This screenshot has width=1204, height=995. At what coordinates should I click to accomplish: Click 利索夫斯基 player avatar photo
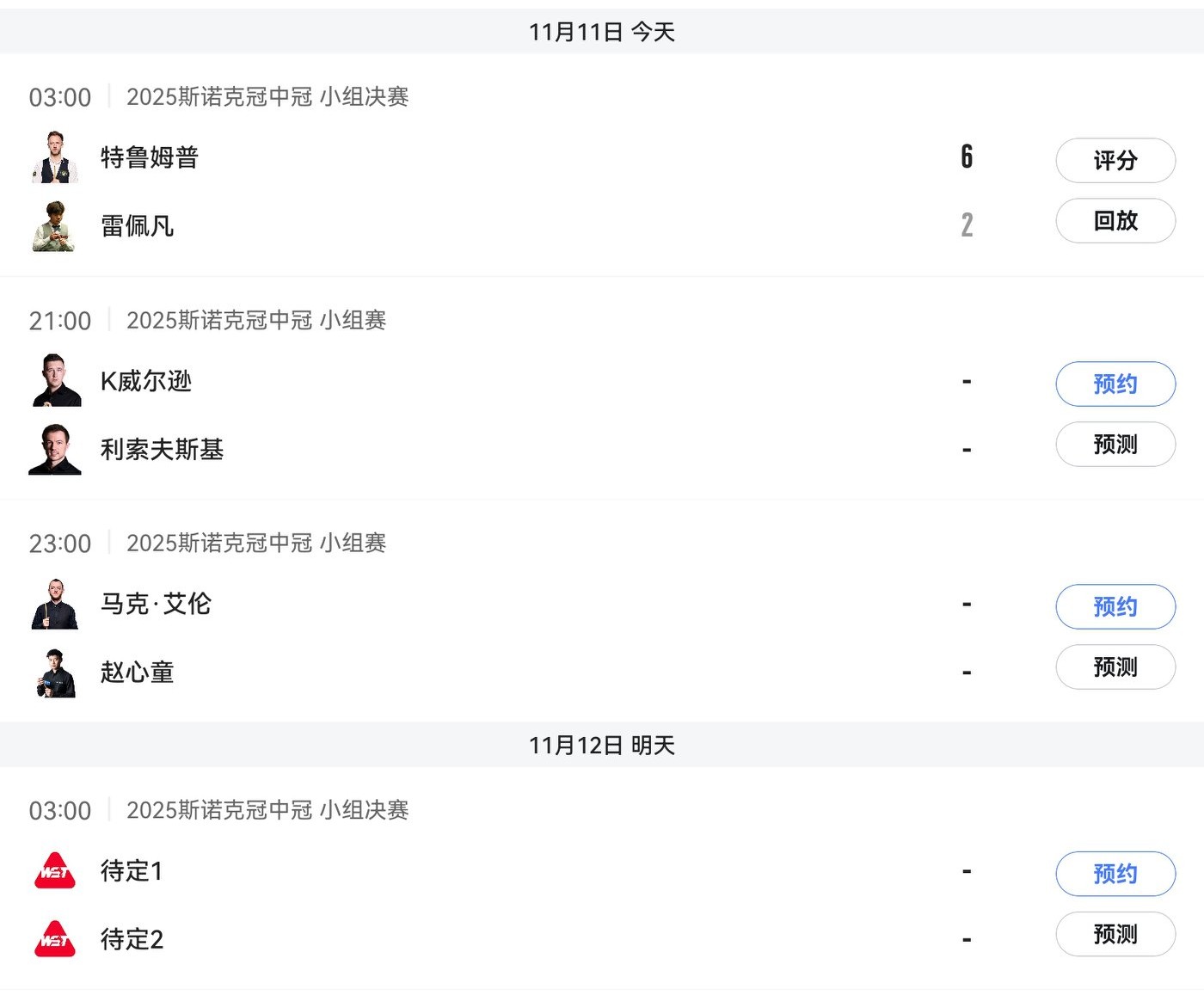point(56,449)
